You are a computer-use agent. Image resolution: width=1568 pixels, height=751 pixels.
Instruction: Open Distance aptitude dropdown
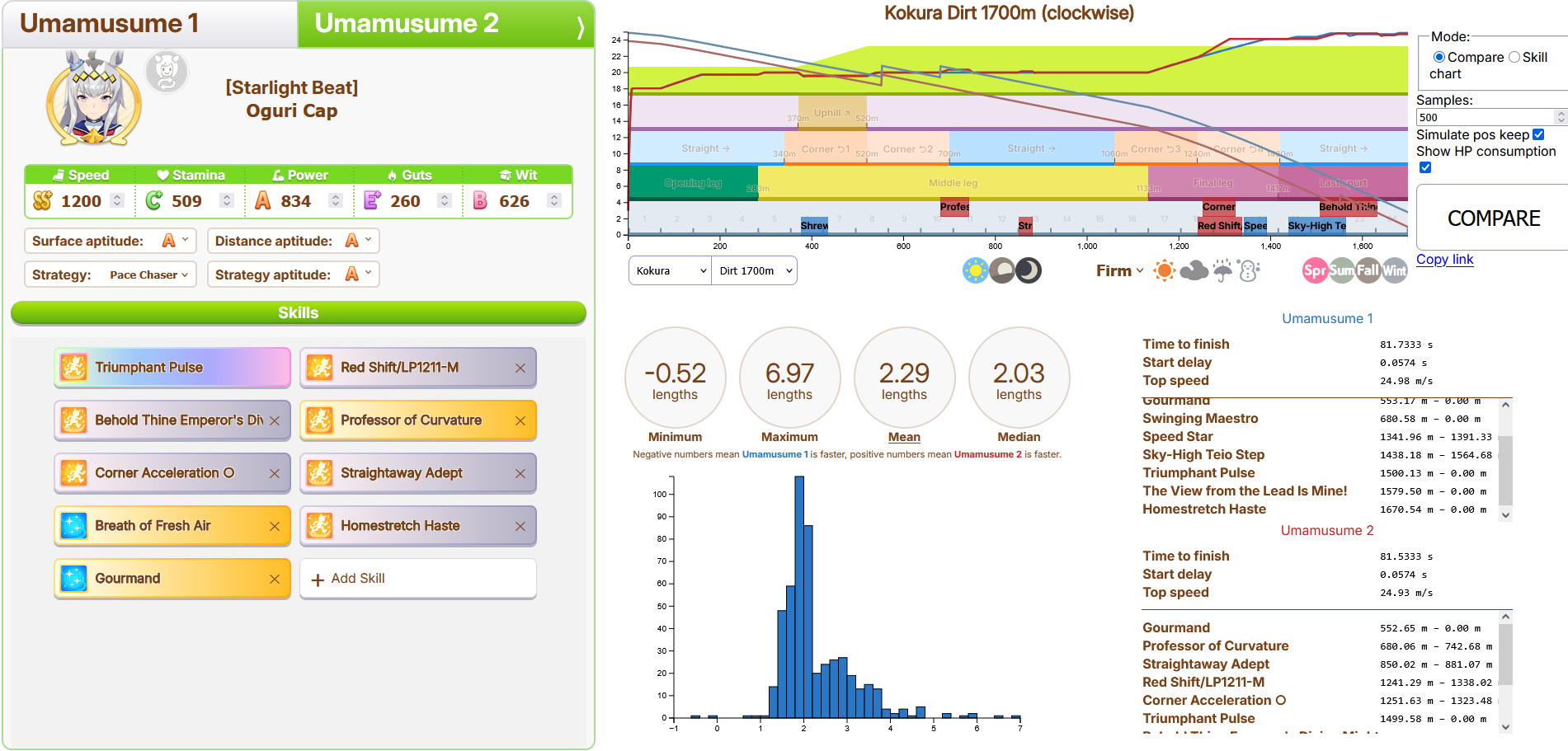click(294, 241)
